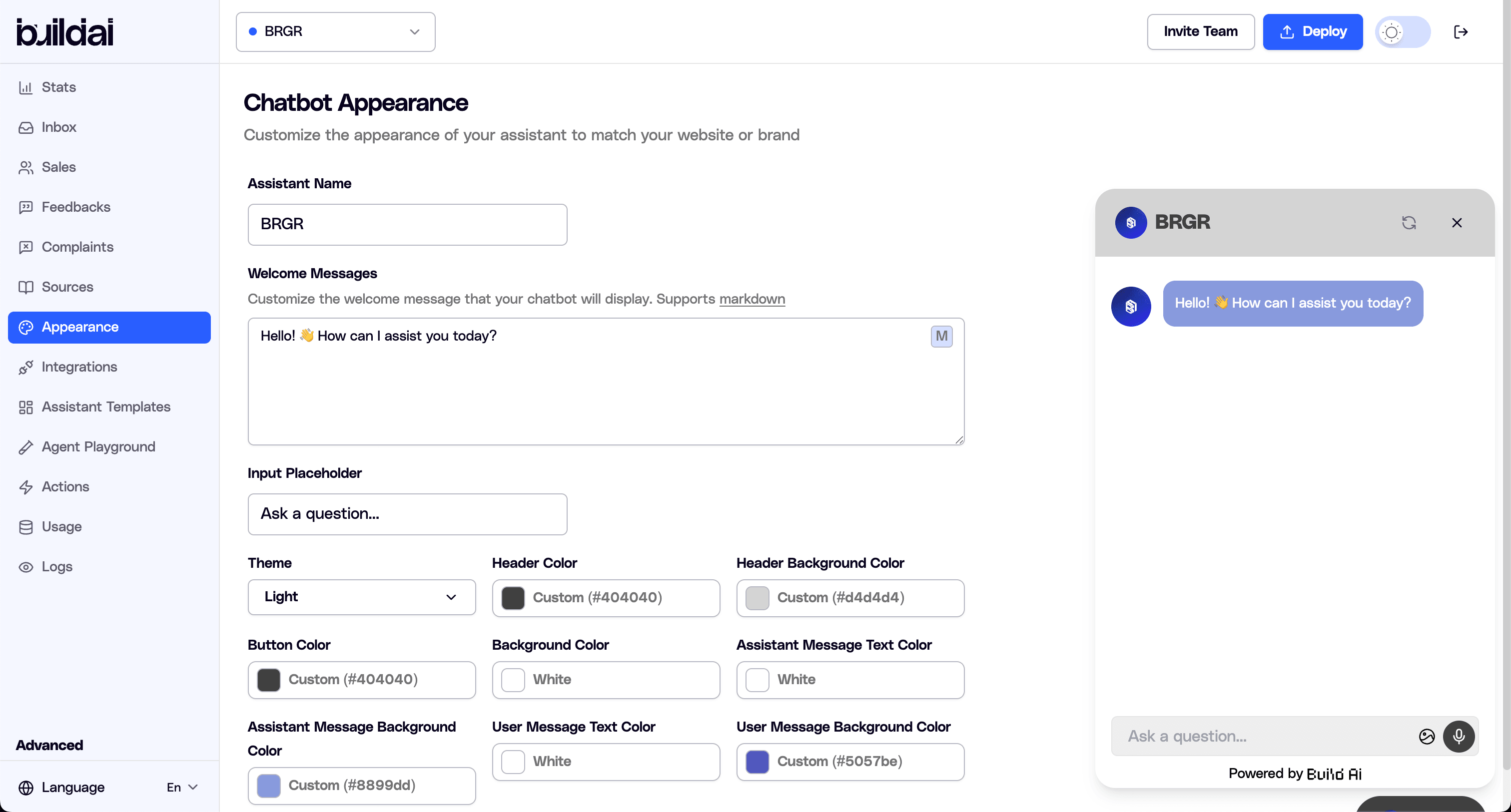Open the Theme dropdown showing Light
Screen dimensions: 1511x812
pyautogui.click(x=361, y=597)
